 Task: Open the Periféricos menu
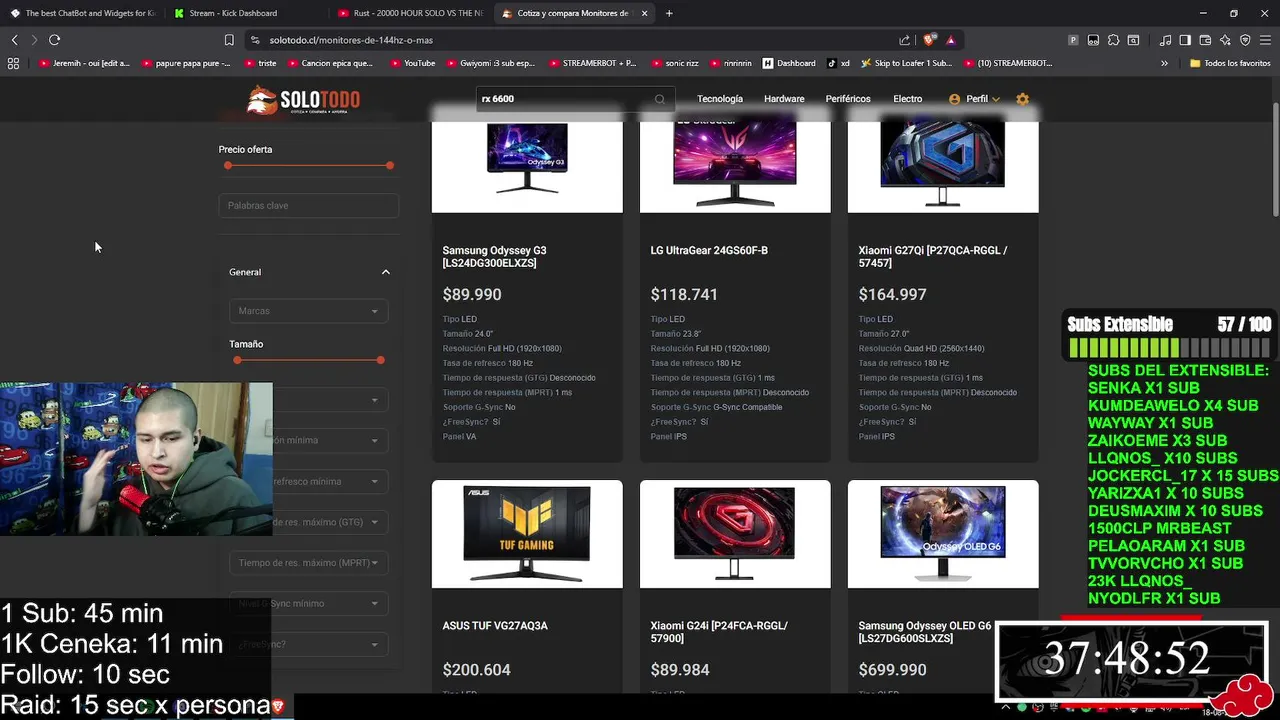[x=848, y=99]
